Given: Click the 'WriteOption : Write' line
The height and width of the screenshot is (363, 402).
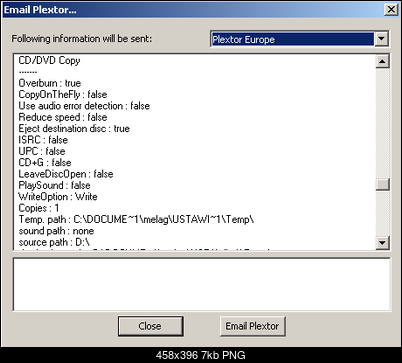Looking at the screenshot, I should click(58, 197).
